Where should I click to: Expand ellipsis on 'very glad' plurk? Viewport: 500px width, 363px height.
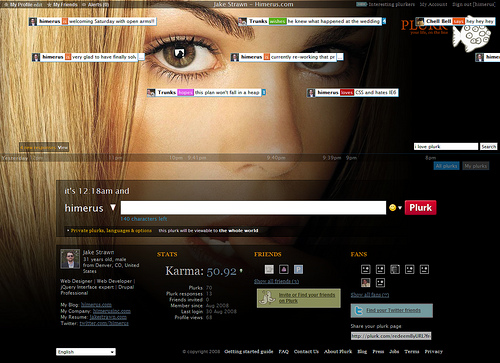pyautogui.click(x=141, y=57)
